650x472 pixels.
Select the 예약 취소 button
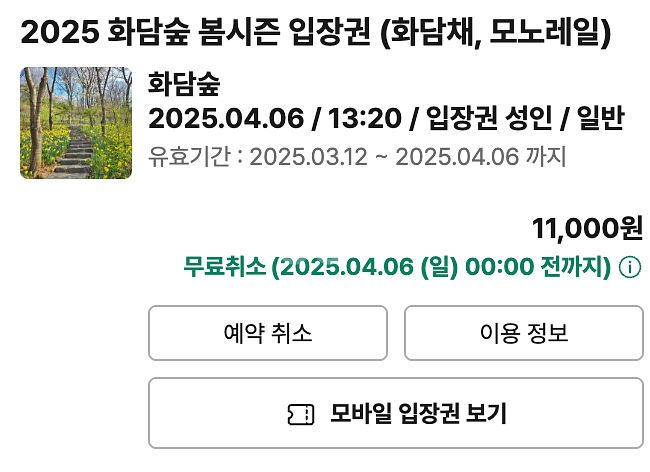[268, 333]
